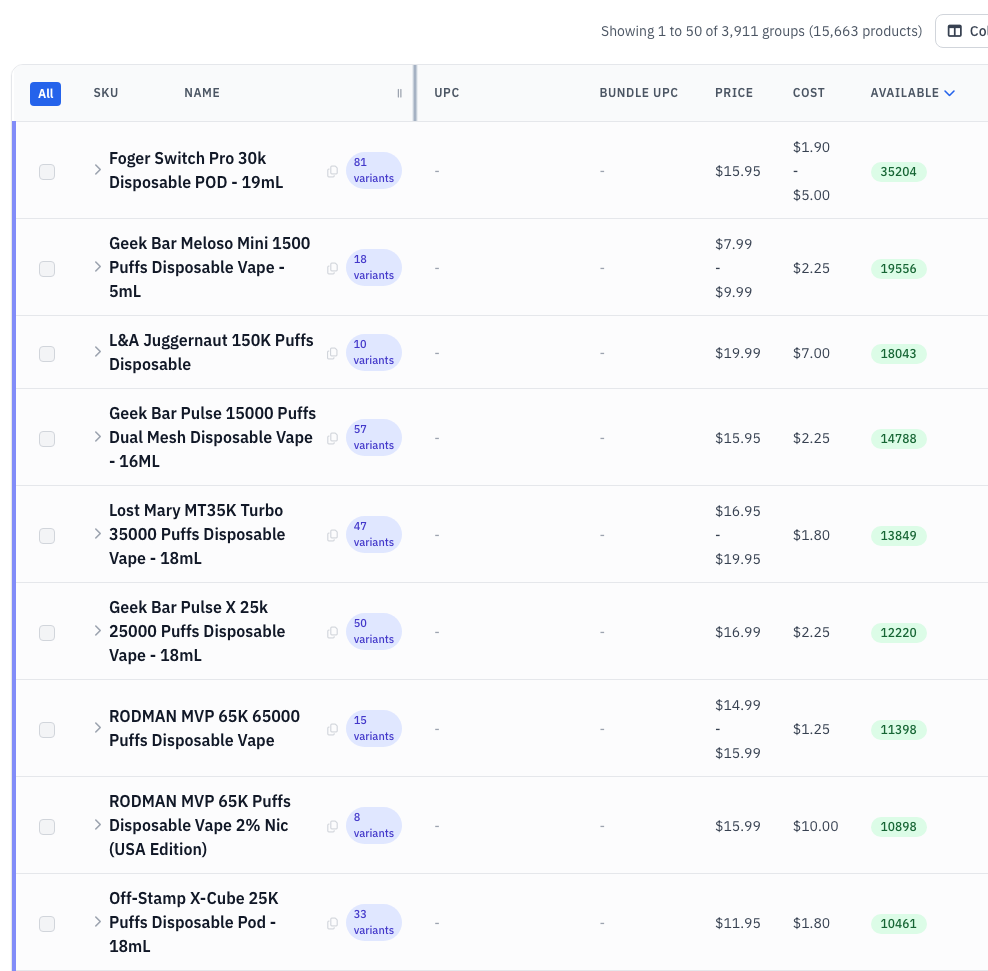Screen dimensions: 988x971
Task: Click available quantity 35204
Action: point(899,172)
